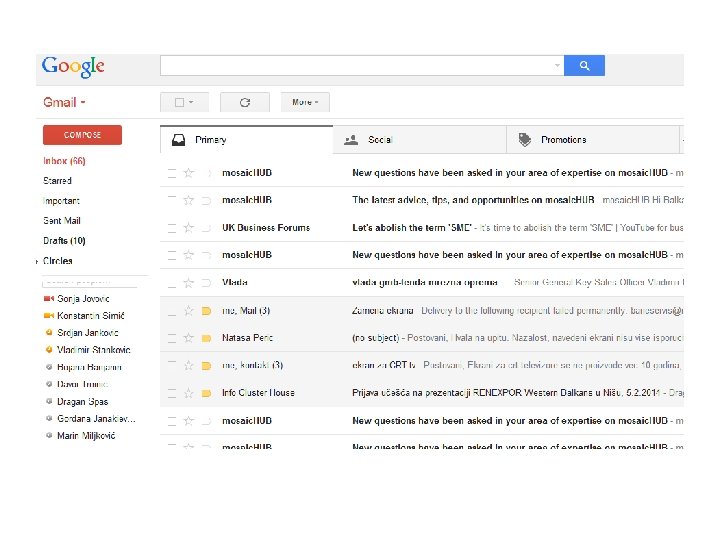The height and width of the screenshot is (540, 720).
Task: Open chat with Sonja Jovovic
Action: pos(83,299)
